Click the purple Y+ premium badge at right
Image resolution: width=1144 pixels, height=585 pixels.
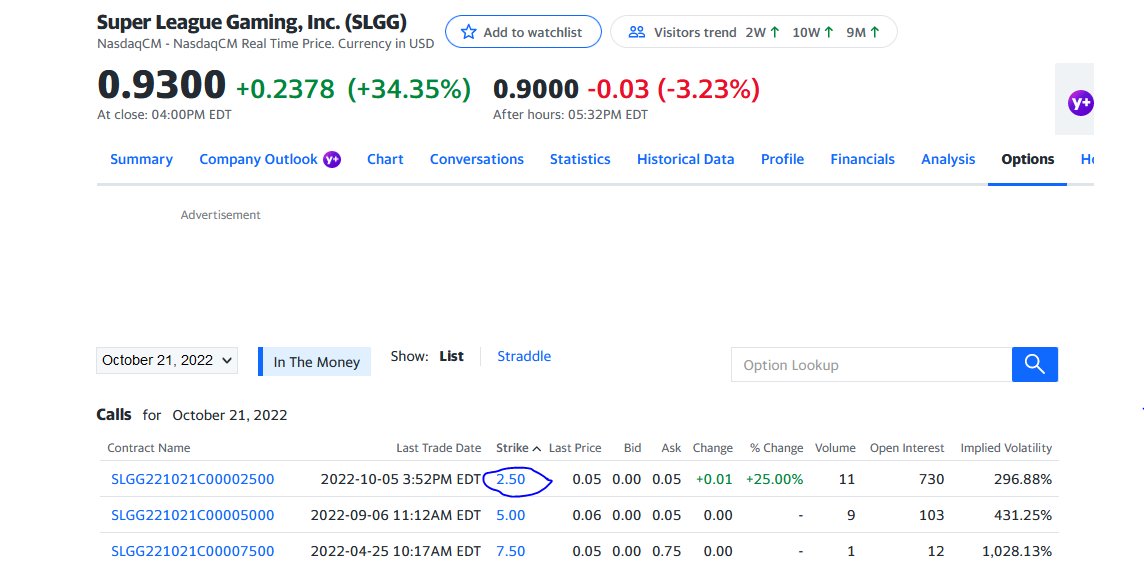pyautogui.click(x=1081, y=103)
